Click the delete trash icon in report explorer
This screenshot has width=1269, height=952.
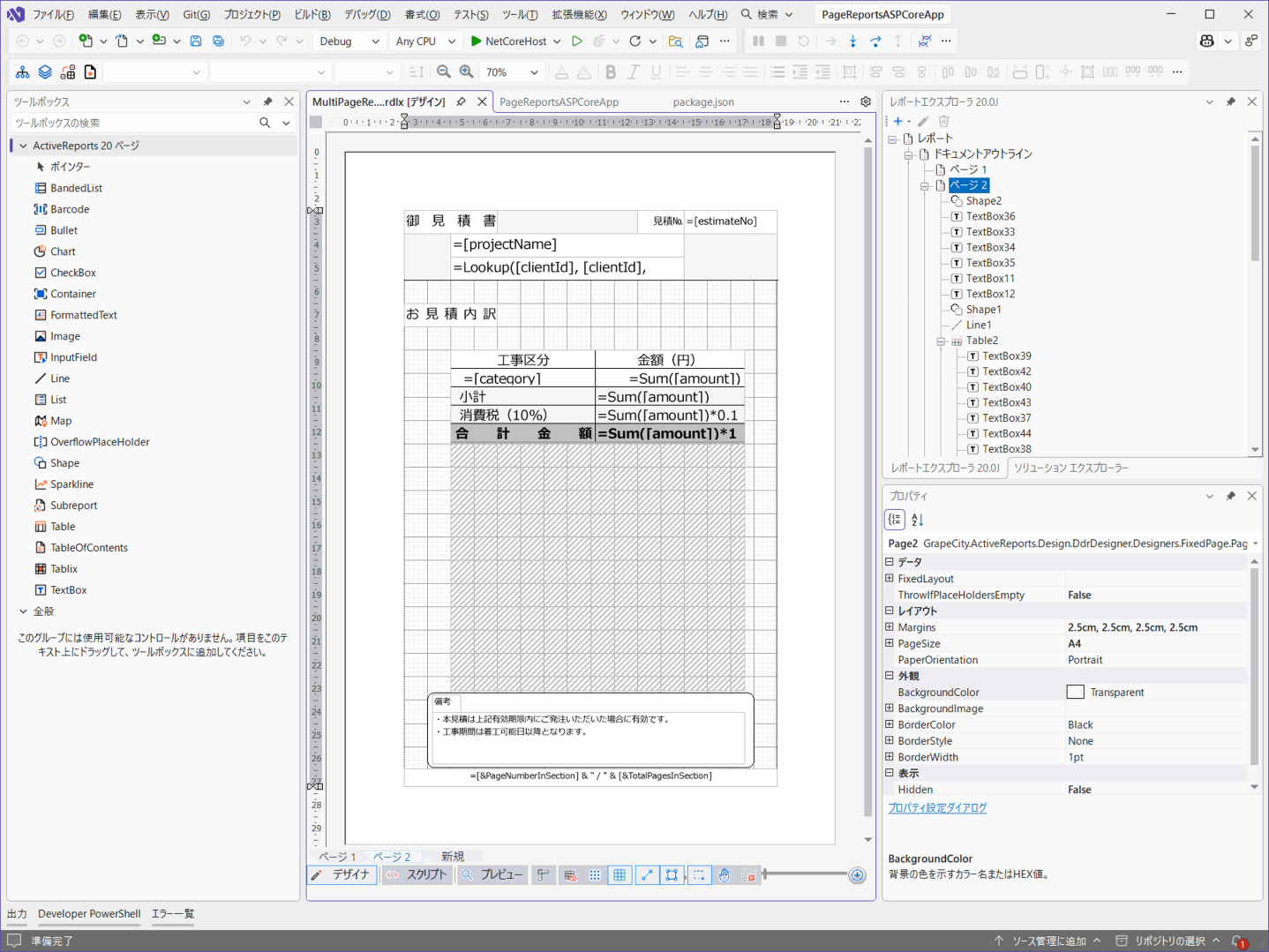(943, 122)
